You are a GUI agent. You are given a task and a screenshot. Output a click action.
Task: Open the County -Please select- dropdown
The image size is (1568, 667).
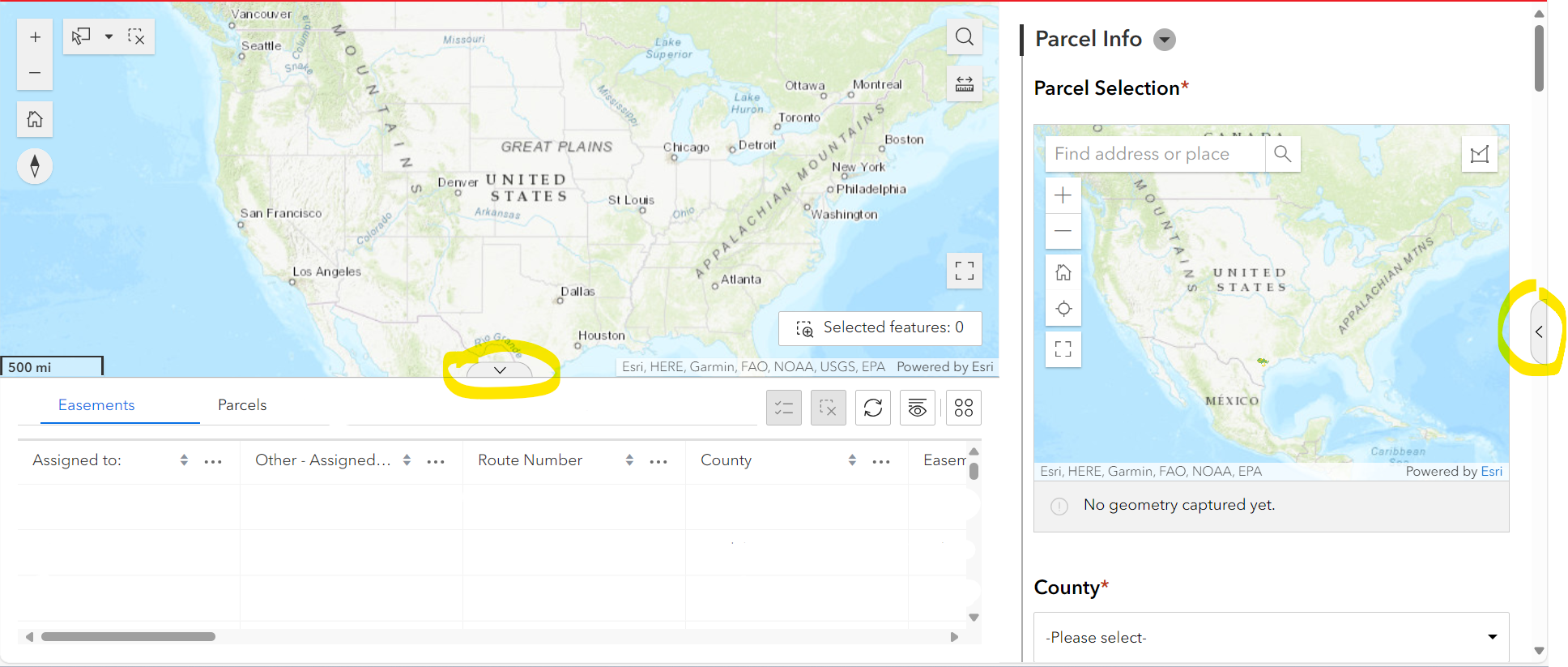pyautogui.click(x=1270, y=638)
